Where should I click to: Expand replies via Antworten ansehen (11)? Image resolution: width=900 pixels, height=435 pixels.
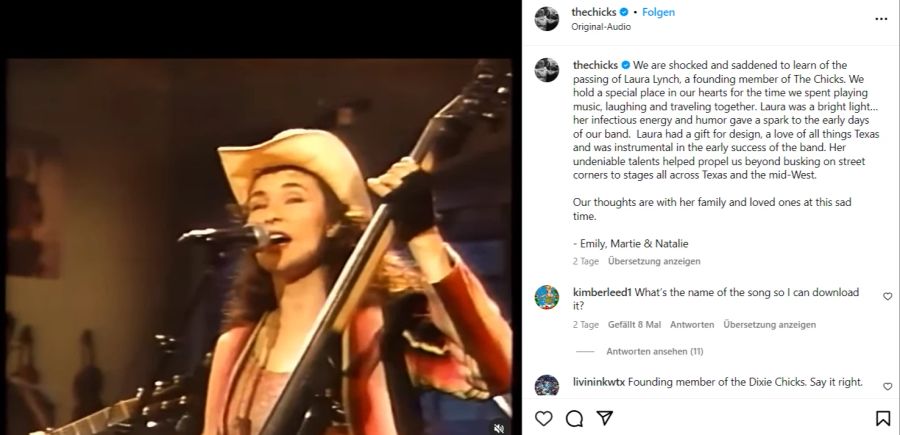654,351
